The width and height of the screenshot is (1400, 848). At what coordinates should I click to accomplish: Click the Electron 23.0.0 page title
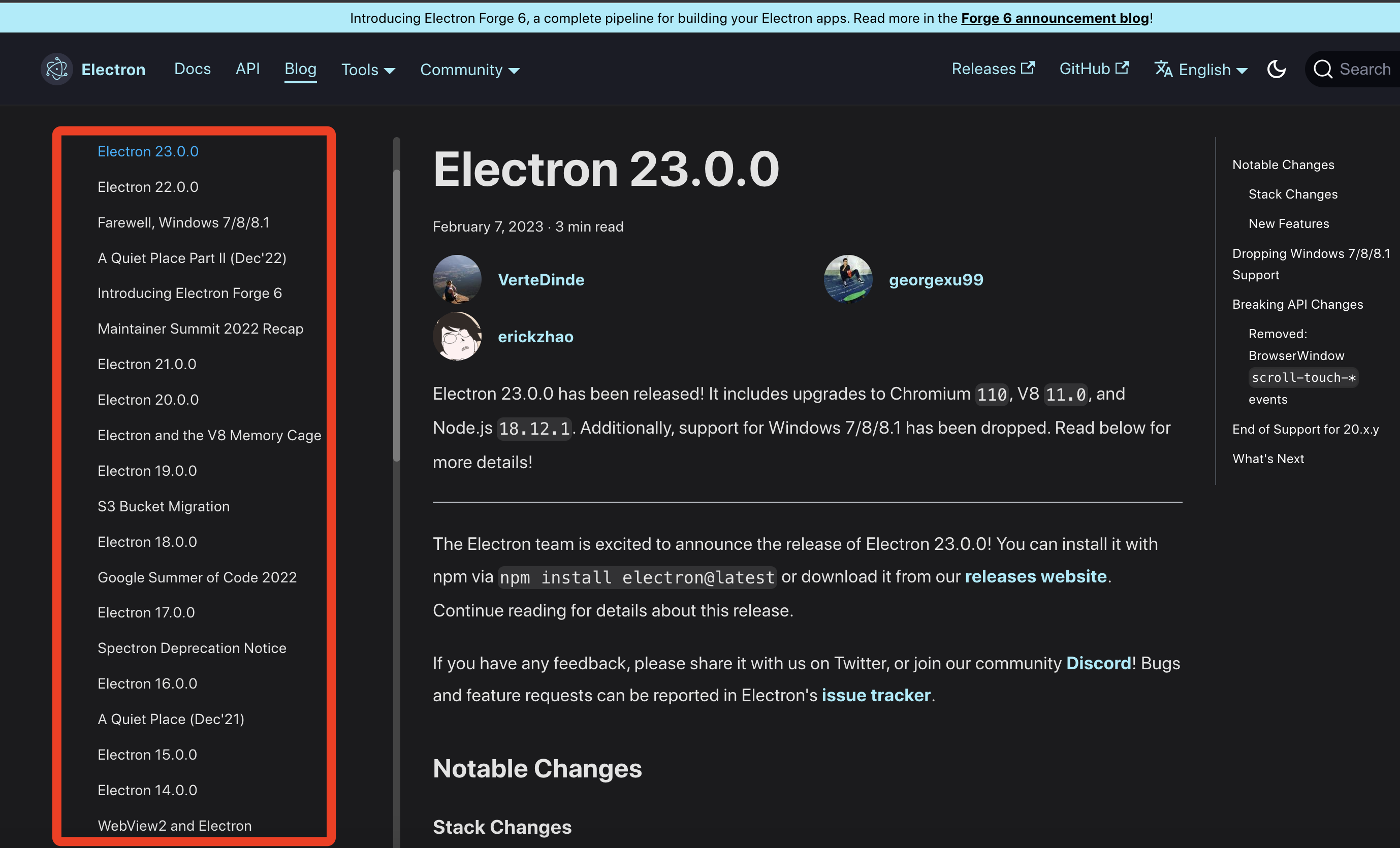click(x=606, y=169)
